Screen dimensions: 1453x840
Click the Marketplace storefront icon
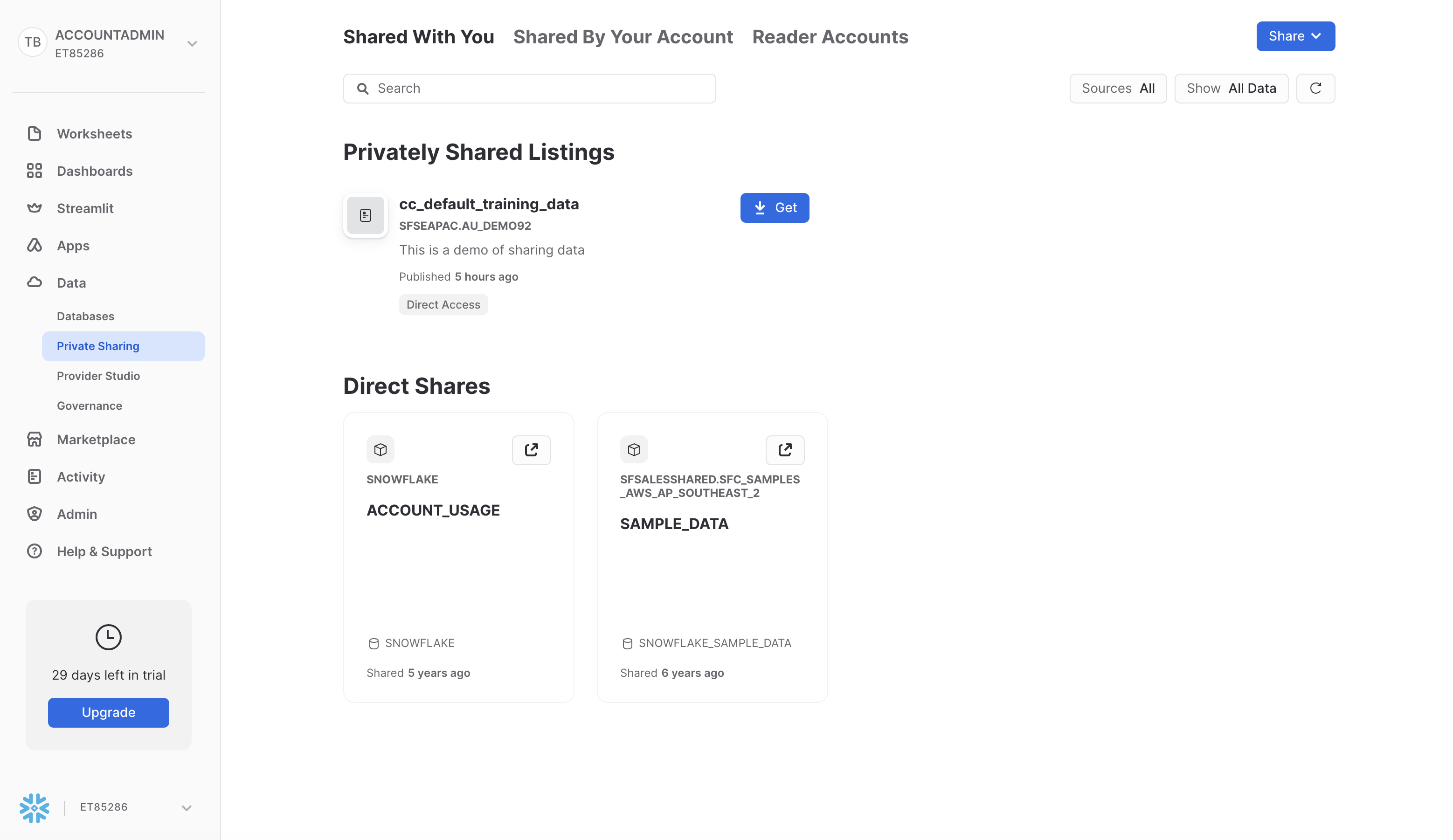tap(35, 439)
